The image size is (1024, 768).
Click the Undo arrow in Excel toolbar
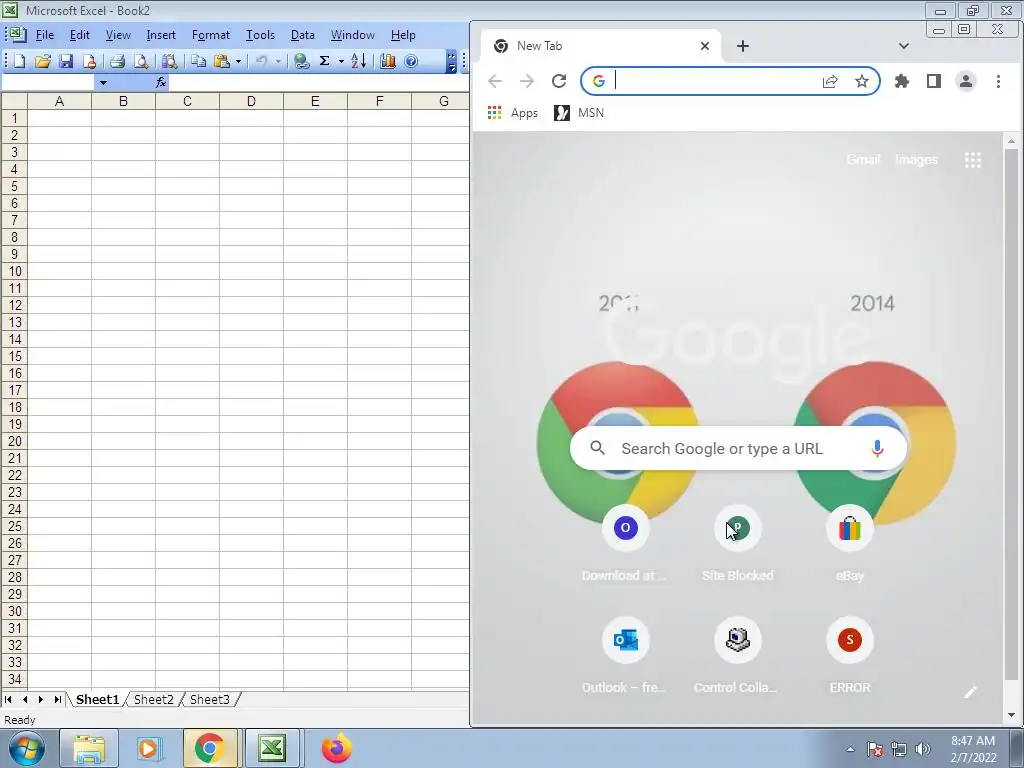262,61
